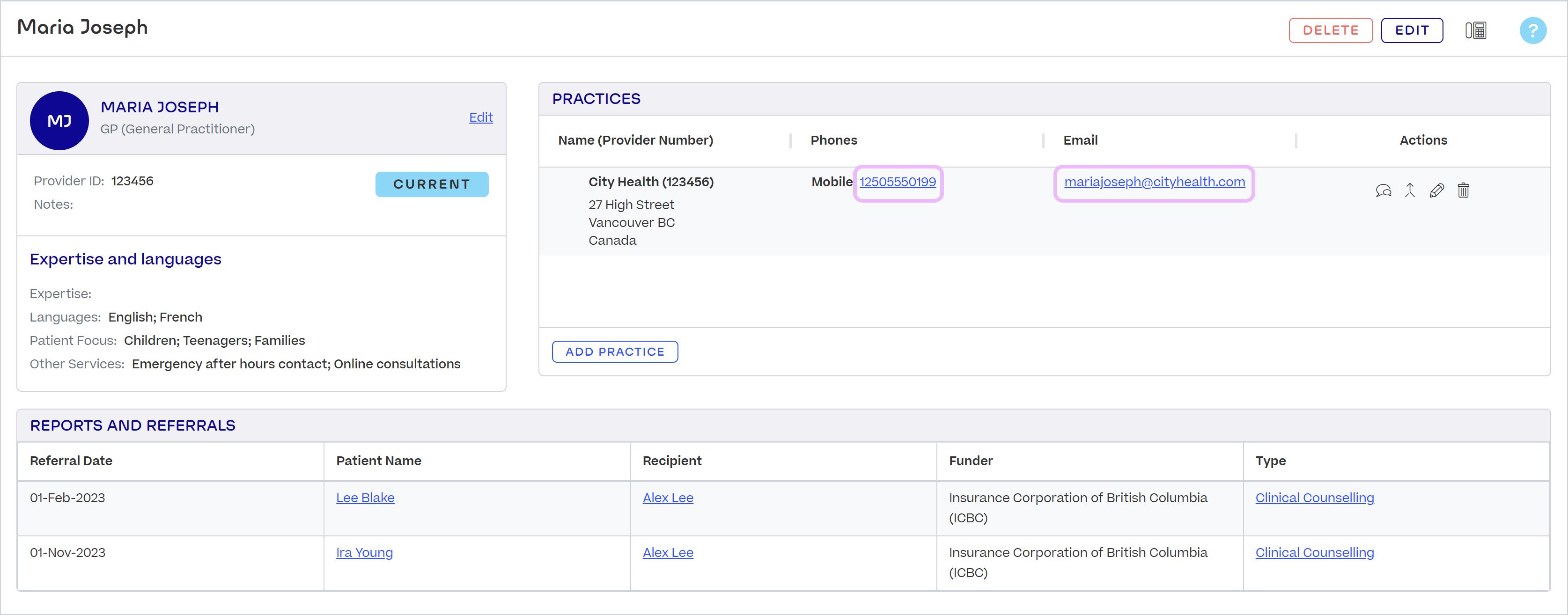Open Clinical Counselling for 01-Nov-2023 referral
This screenshot has width=1568, height=615.
pyautogui.click(x=1314, y=552)
